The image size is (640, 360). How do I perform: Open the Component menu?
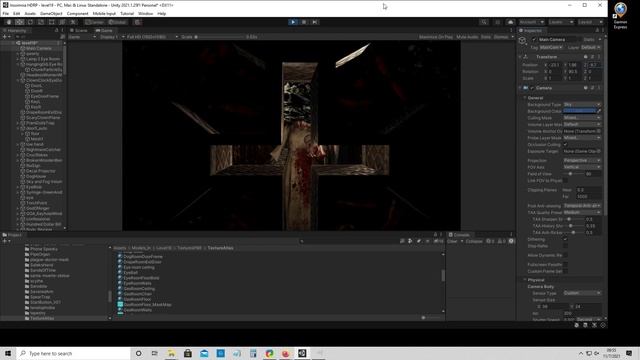(x=77, y=13)
